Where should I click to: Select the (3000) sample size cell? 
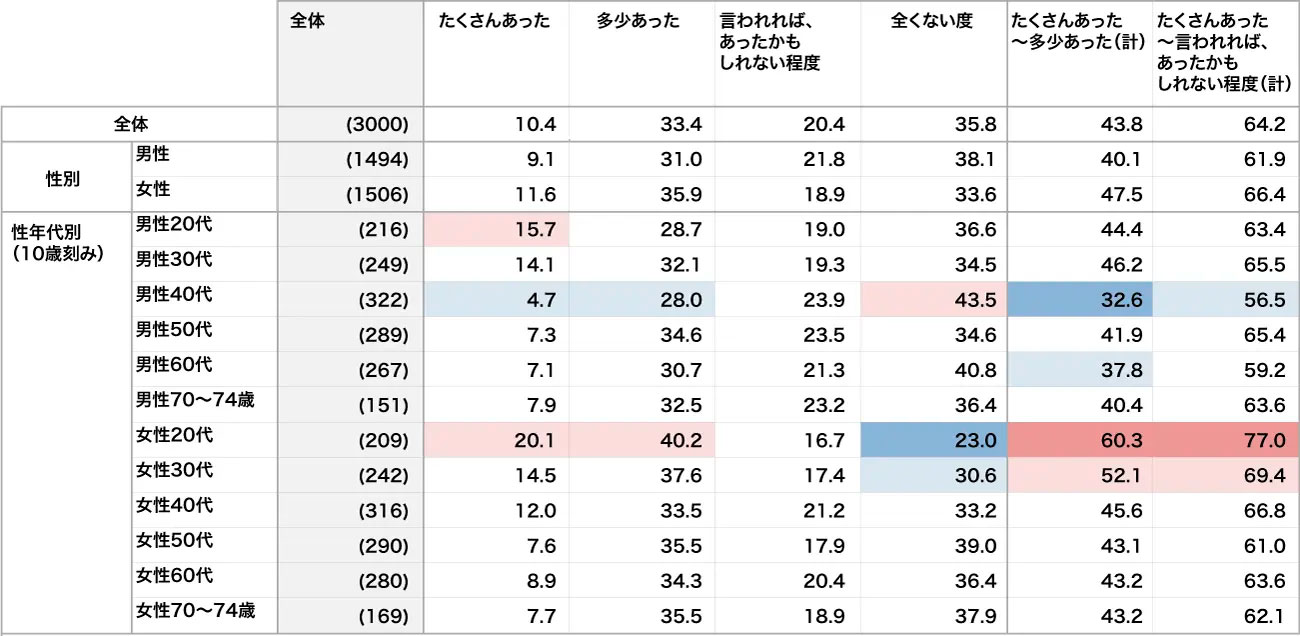point(377,125)
